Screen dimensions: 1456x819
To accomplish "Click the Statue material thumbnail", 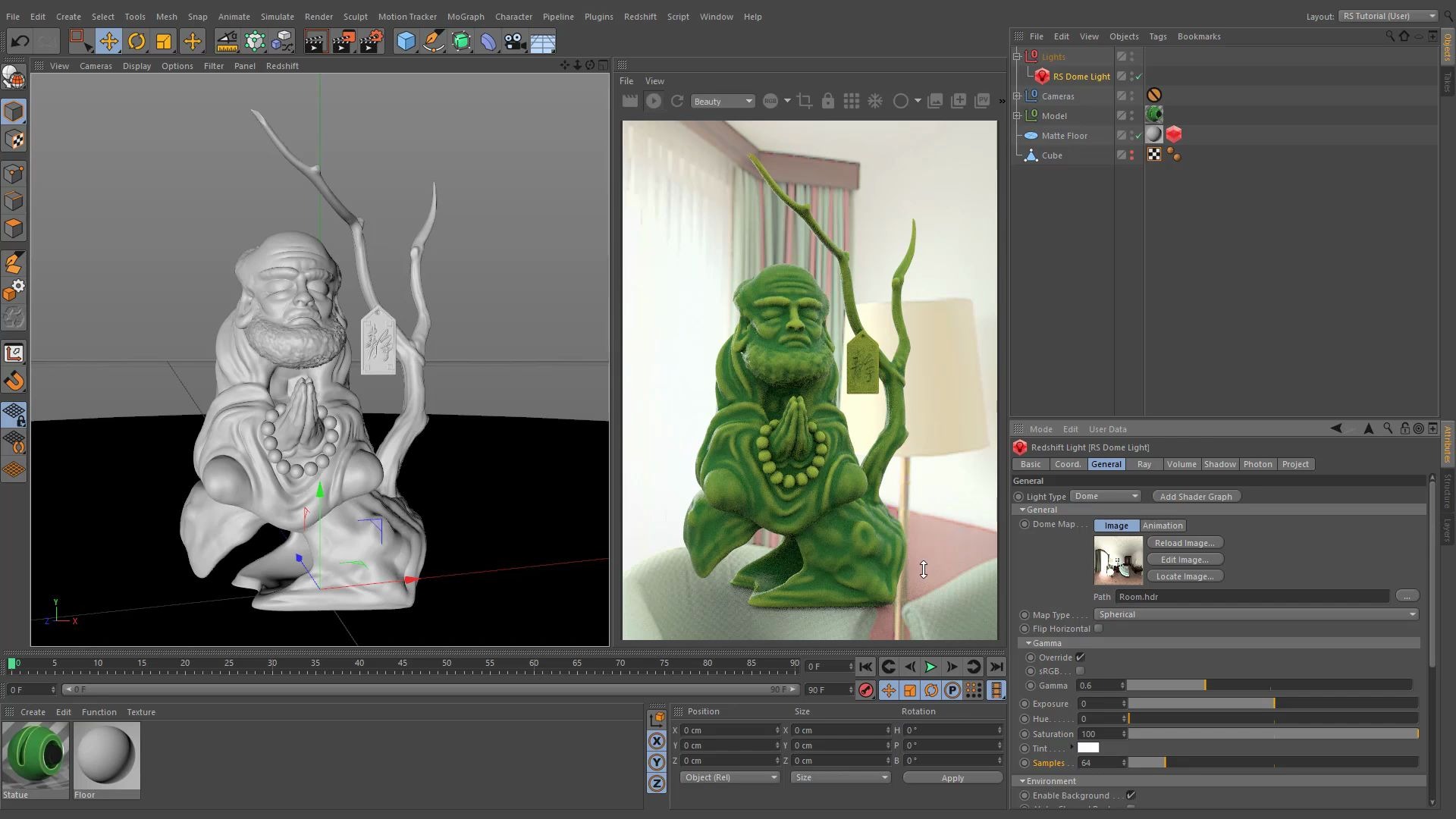I will [x=35, y=755].
